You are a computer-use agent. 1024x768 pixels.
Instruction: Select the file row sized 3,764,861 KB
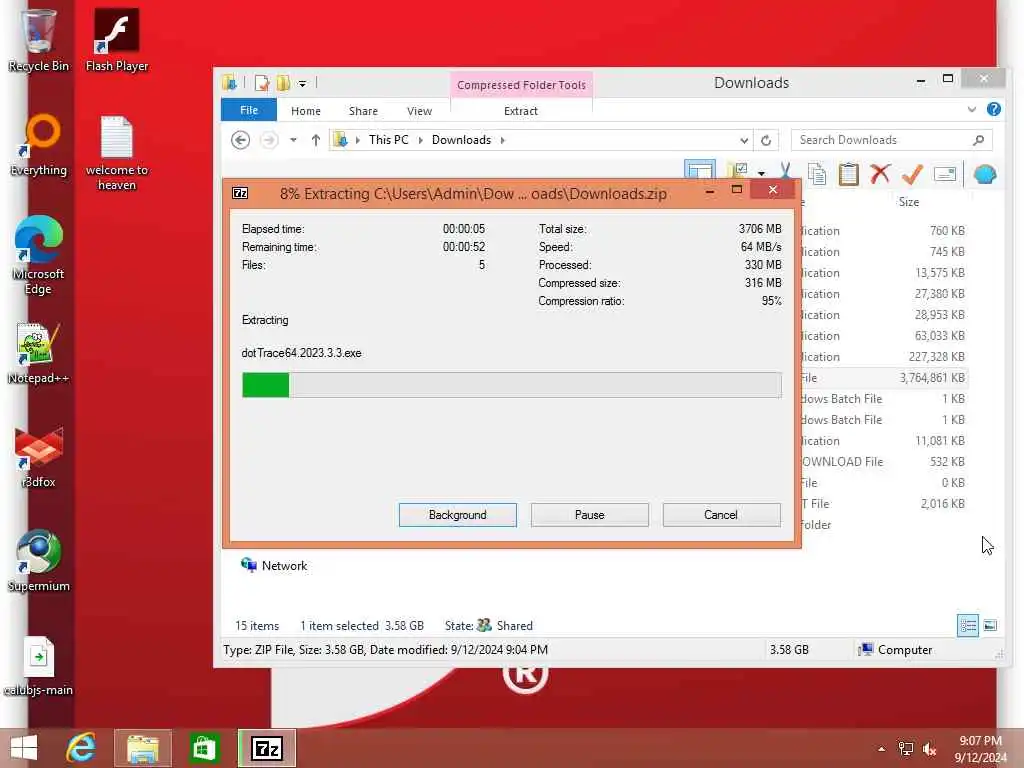pos(884,377)
